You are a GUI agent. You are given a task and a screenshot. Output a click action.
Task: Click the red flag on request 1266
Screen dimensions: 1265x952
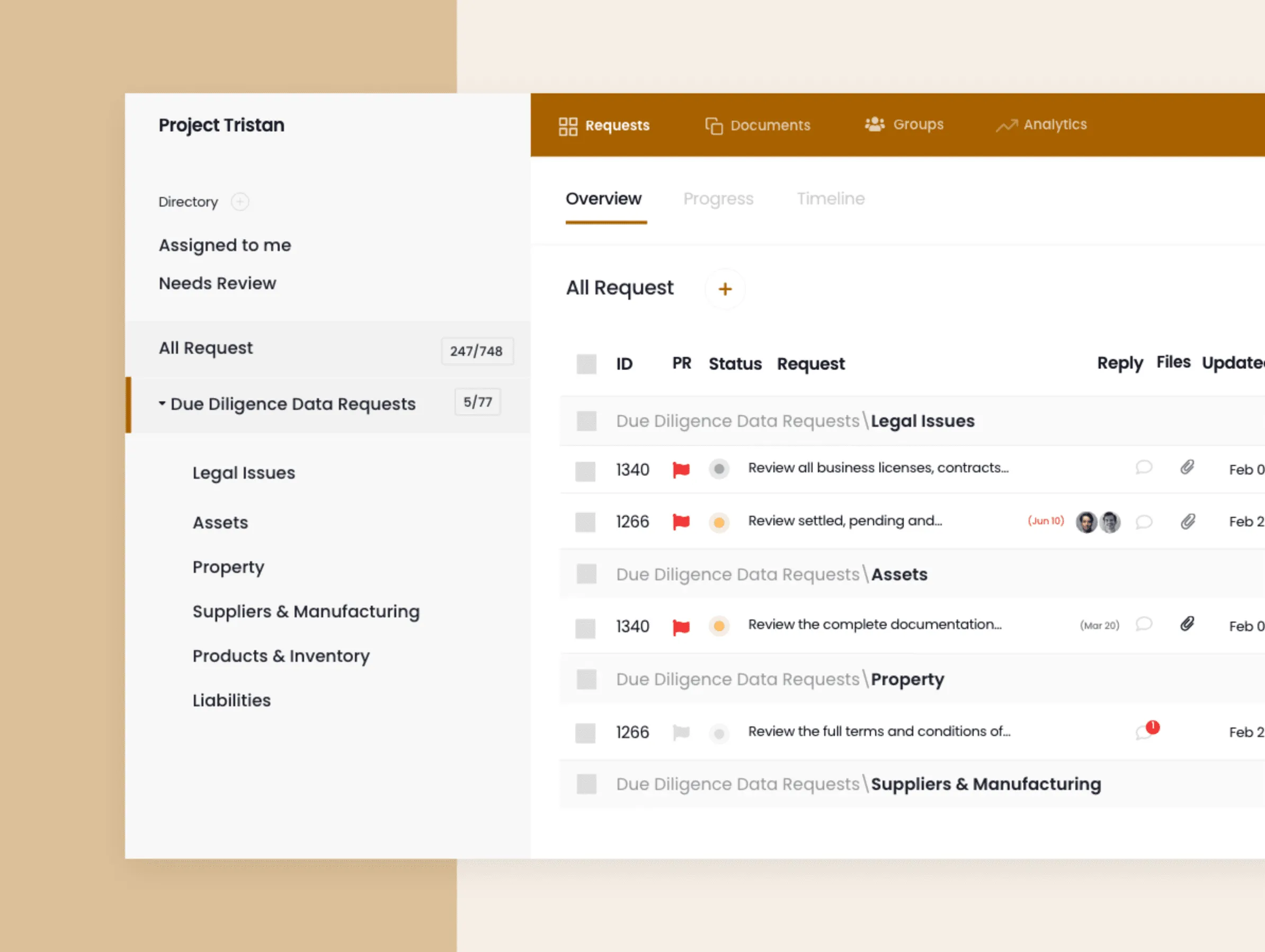point(681,522)
